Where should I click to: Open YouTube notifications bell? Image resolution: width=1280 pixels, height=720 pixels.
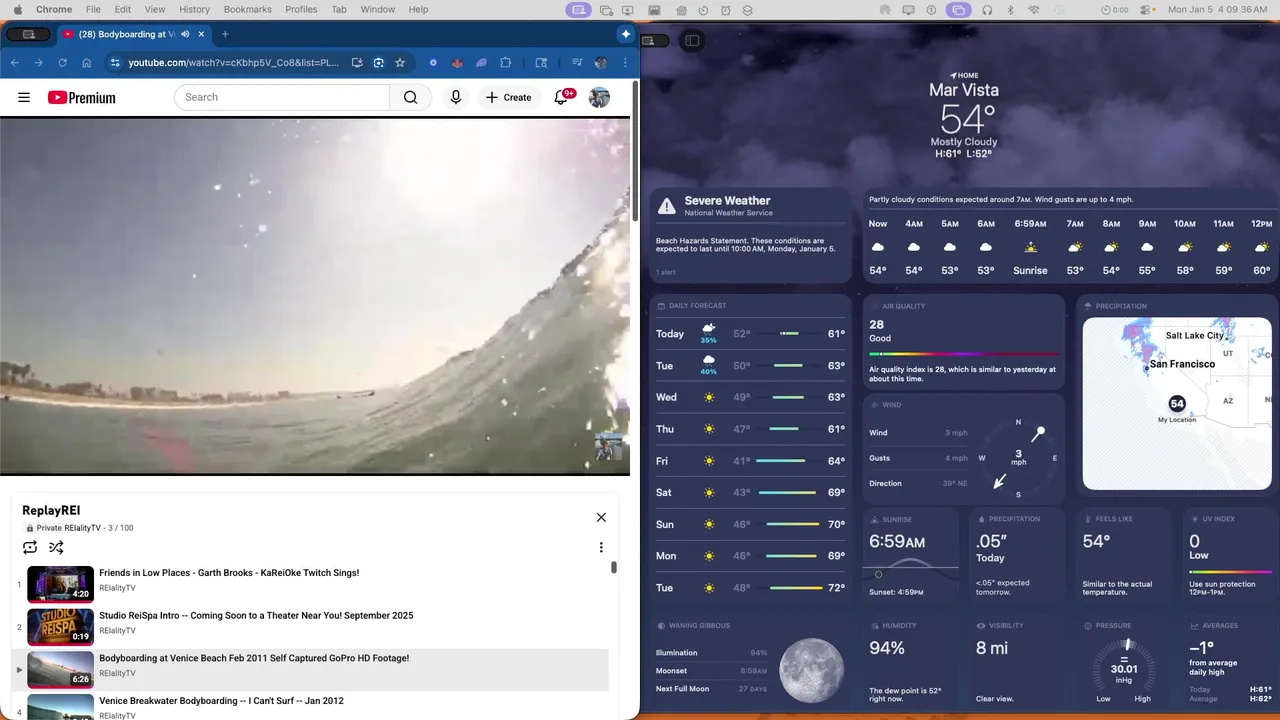pos(561,97)
